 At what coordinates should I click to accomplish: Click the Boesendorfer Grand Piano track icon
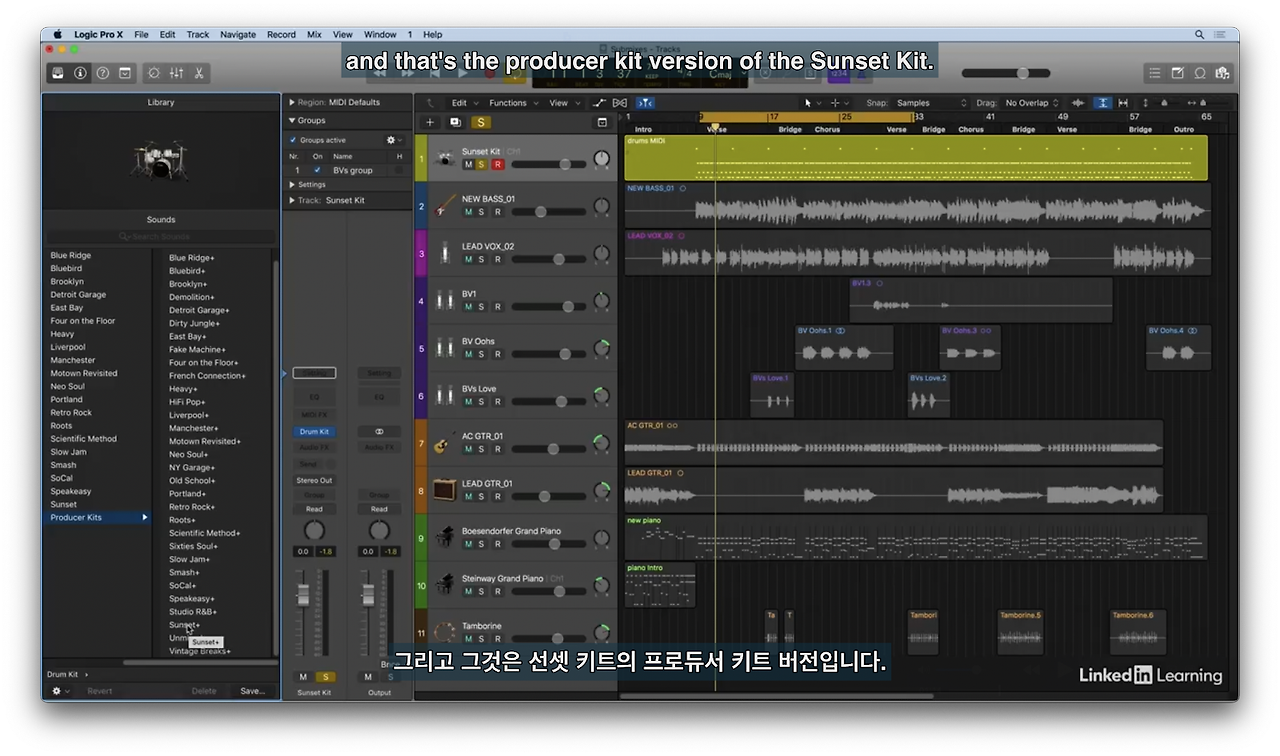(x=445, y=538)
